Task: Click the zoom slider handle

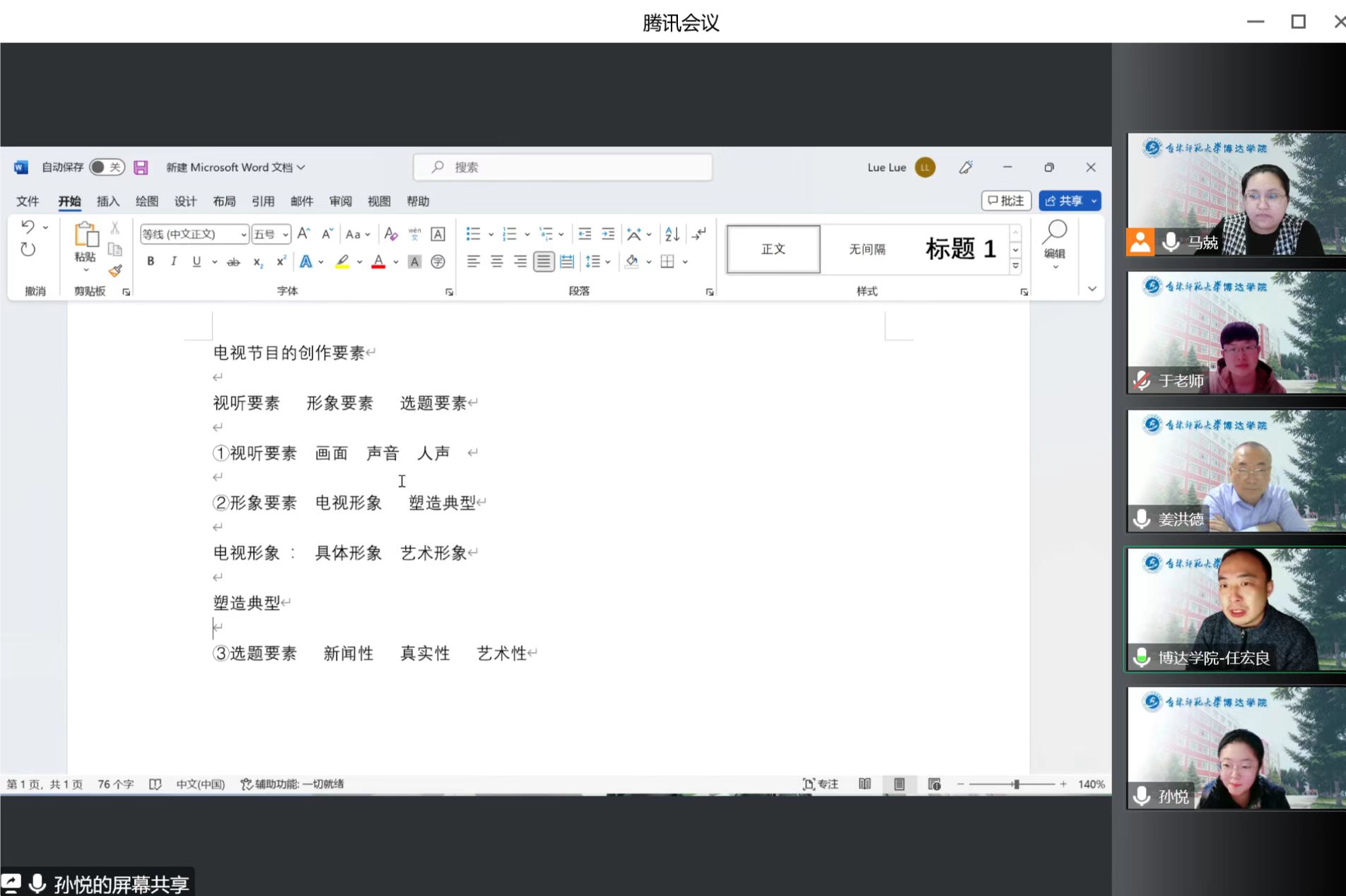Action: tap(1016, 784)
